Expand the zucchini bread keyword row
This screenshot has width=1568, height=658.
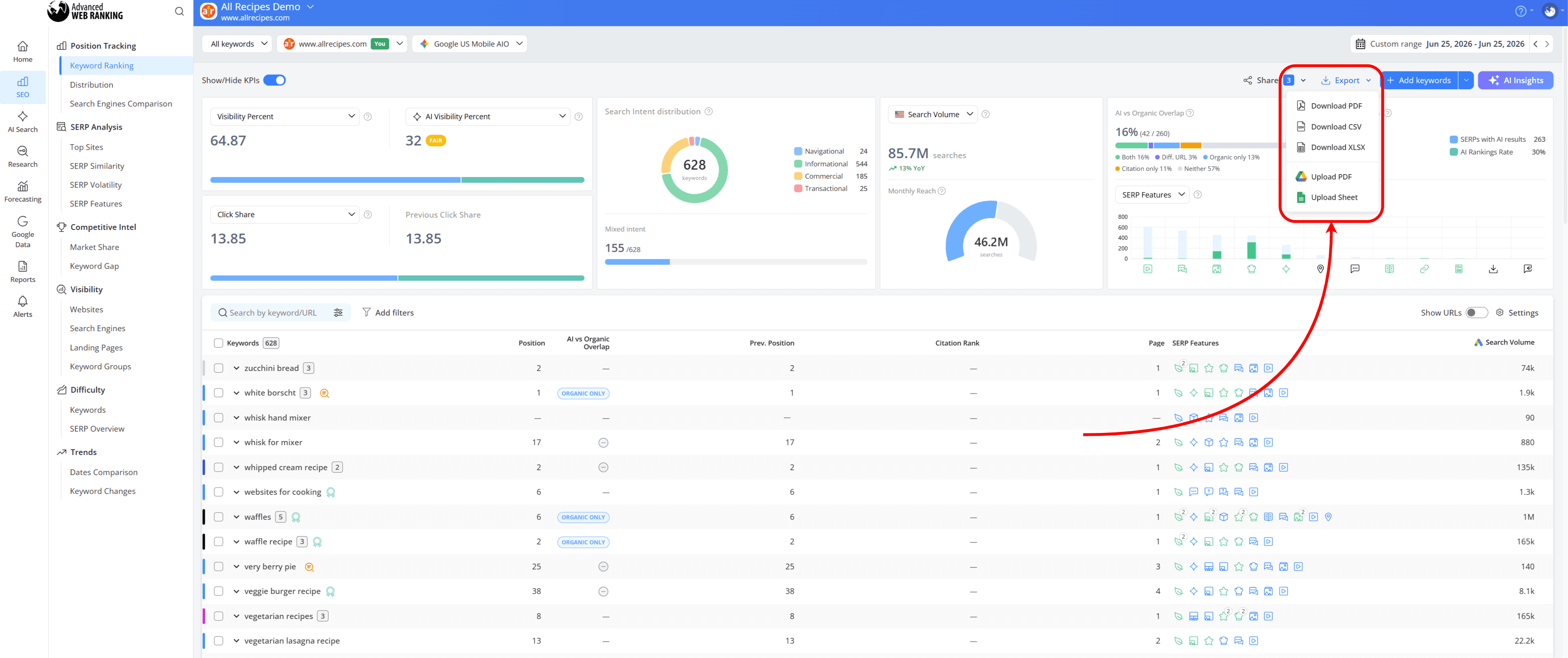tap(236, 368)
